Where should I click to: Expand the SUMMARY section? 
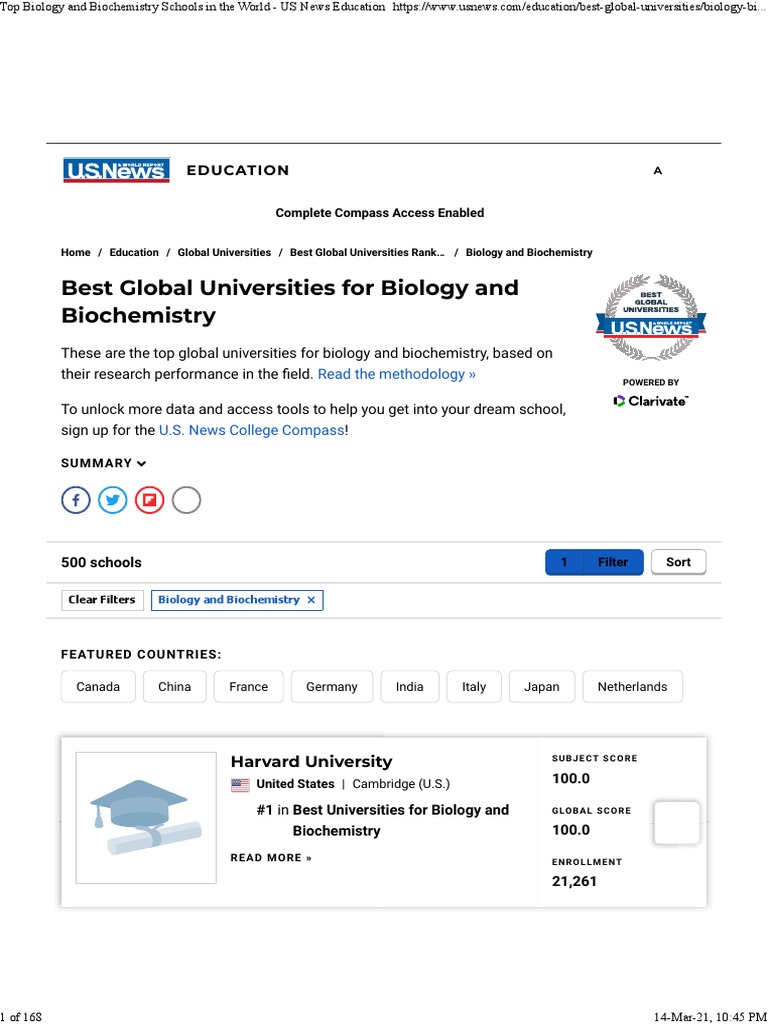[104, 463]
